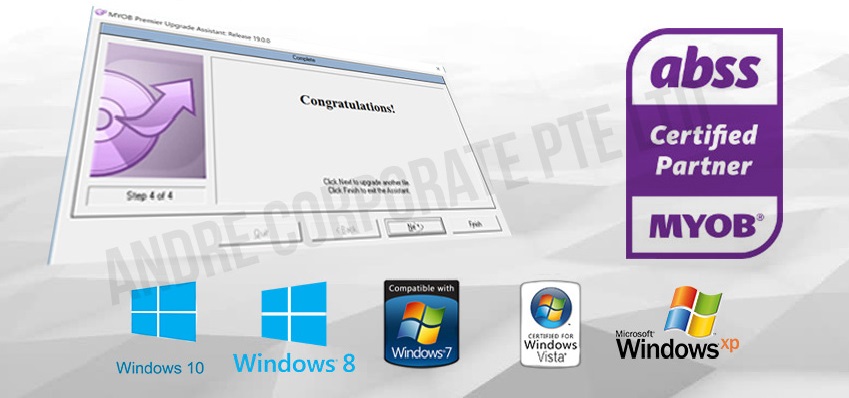Click Next to upgrade another file
The image size is (849, 398).
[415, 227]
